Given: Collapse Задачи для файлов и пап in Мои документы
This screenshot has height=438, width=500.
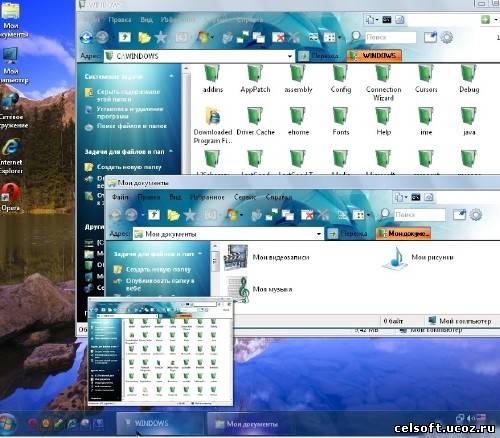Looking at the screenshot, I should [x=200, y=254].
